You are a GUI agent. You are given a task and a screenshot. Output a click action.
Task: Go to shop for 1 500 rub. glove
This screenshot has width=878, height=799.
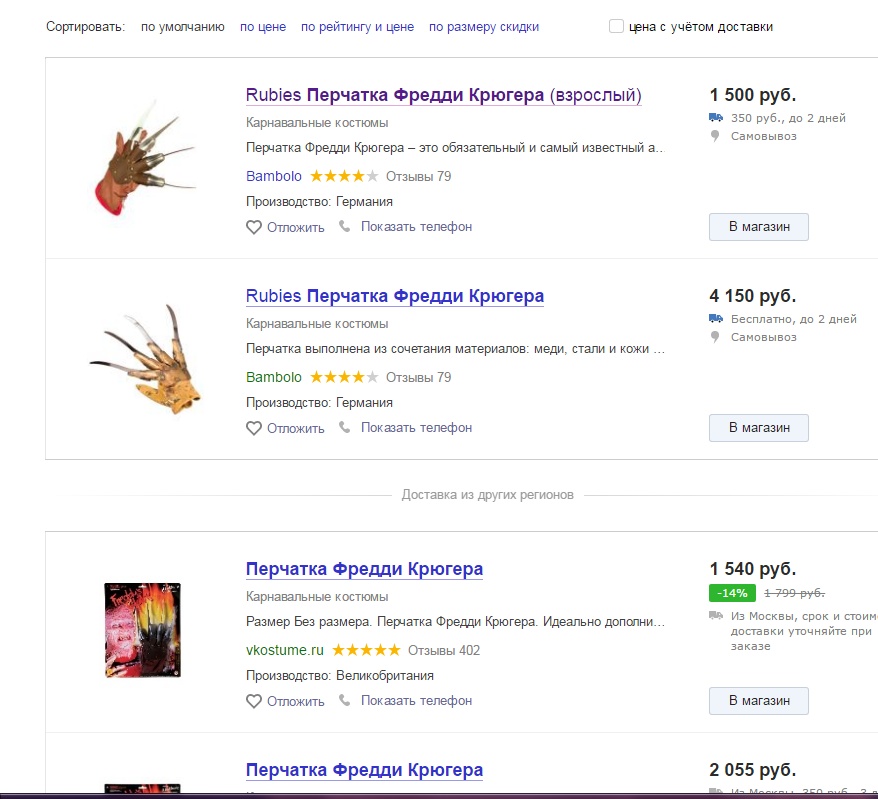coord(759,227)
